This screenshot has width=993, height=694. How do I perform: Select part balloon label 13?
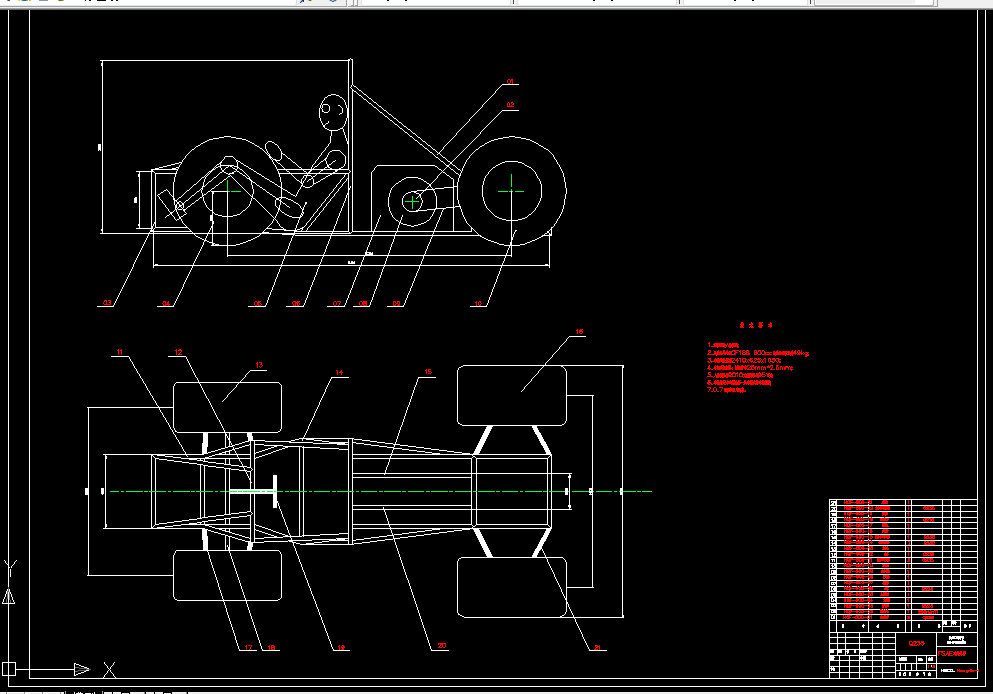tap(259, 365)
